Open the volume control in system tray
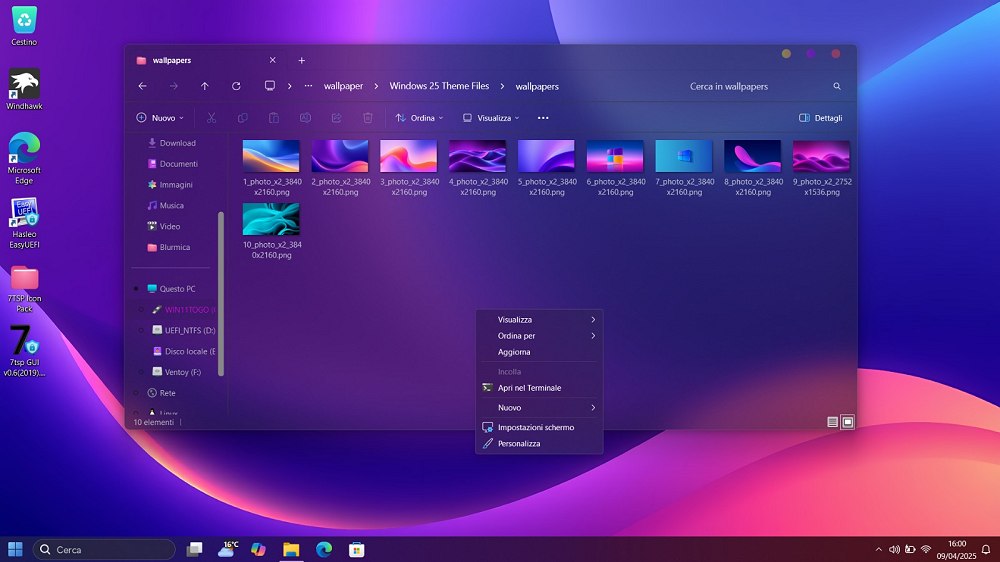 pyautogui.click(x=894, y=549)
